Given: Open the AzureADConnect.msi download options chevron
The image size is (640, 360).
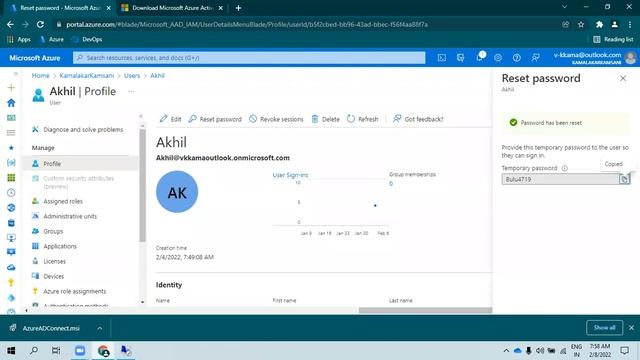Looking at the screenshot, I should click(100, 328).
